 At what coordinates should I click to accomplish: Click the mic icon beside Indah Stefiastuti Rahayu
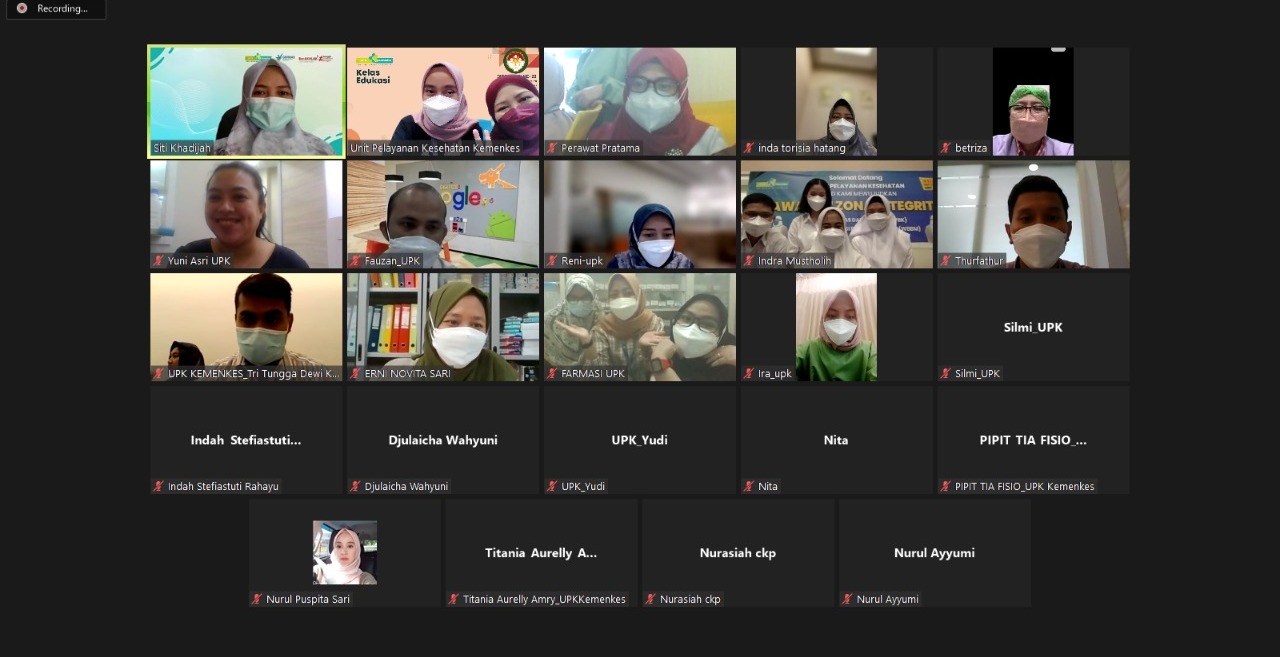[157, 487]
